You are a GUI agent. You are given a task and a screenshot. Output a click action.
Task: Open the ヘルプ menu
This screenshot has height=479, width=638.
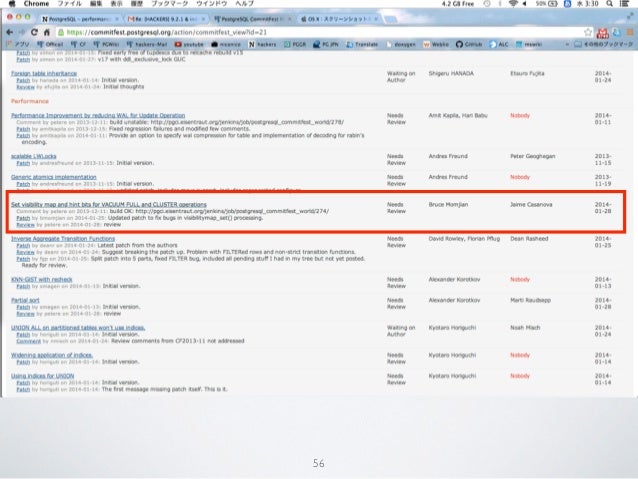[244, 4]
